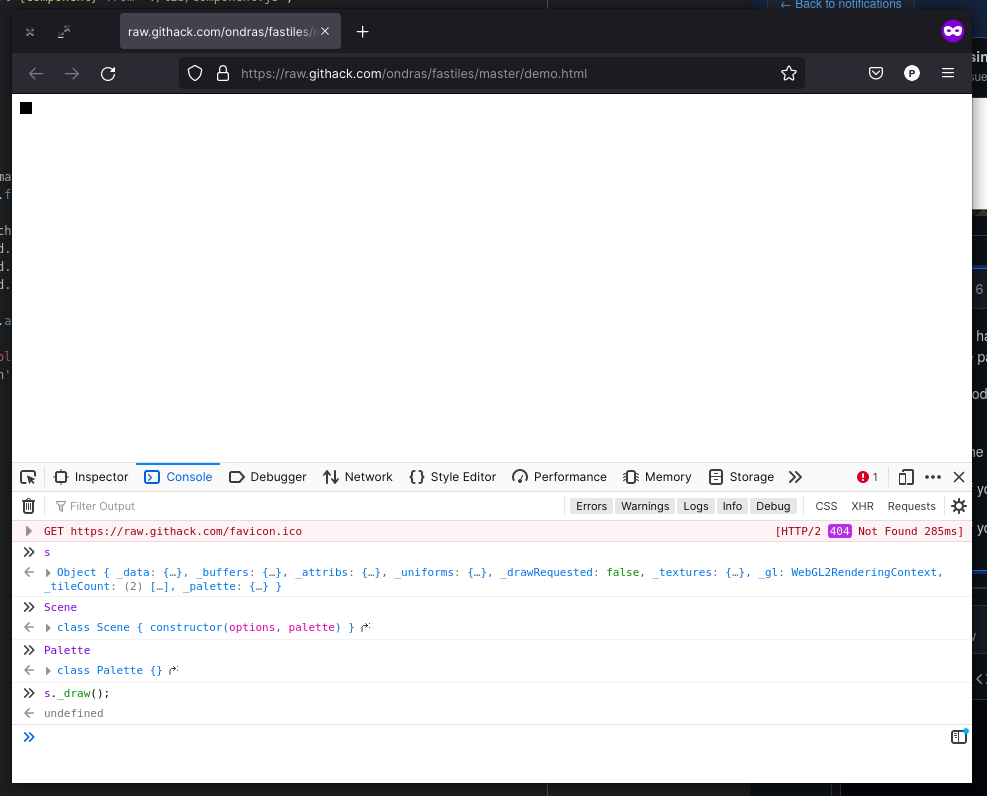
Task: Show more devtools tabs chevron
Action: pos(795,477)
